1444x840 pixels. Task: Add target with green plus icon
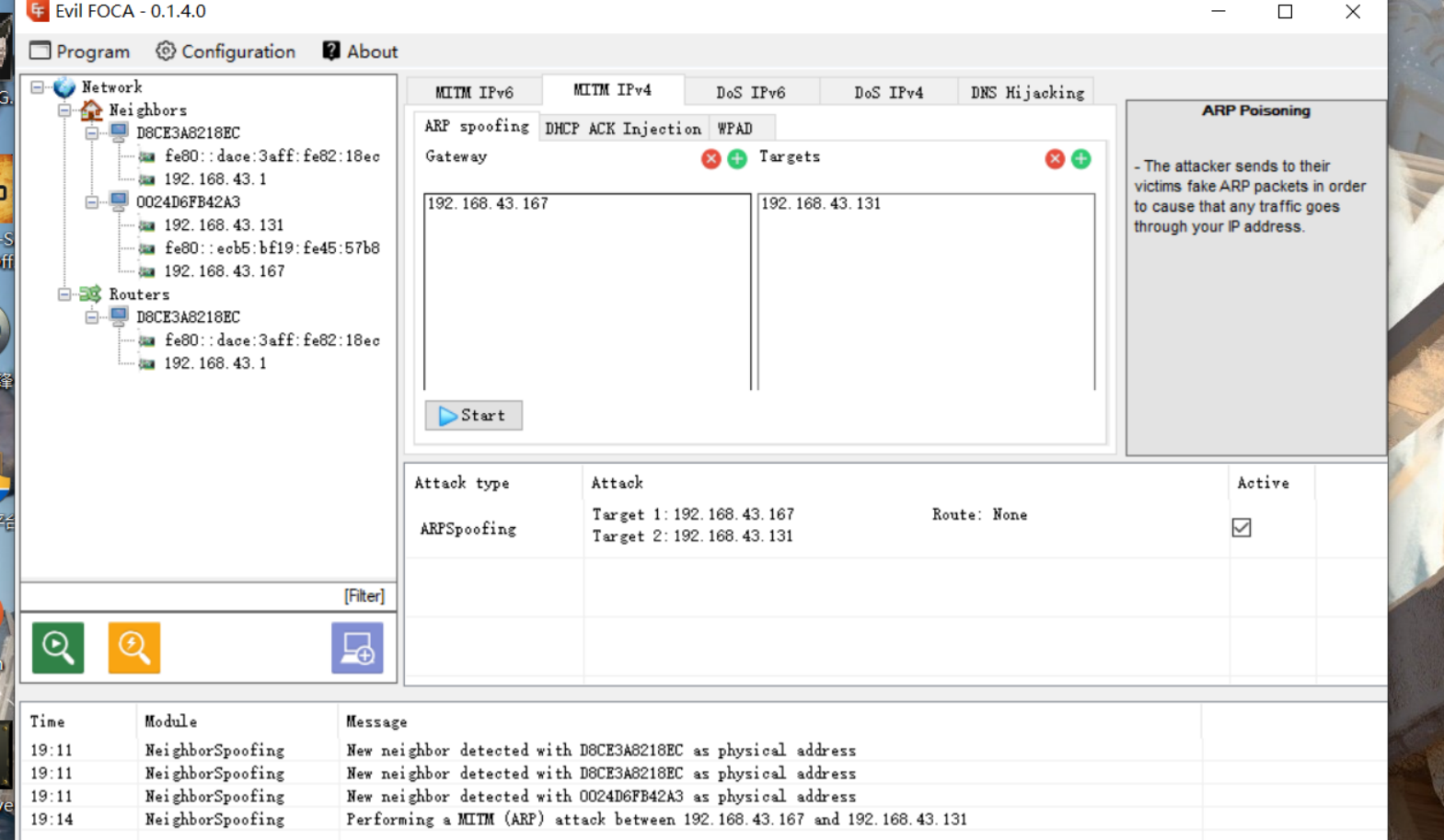click(x=1081, y=159)
